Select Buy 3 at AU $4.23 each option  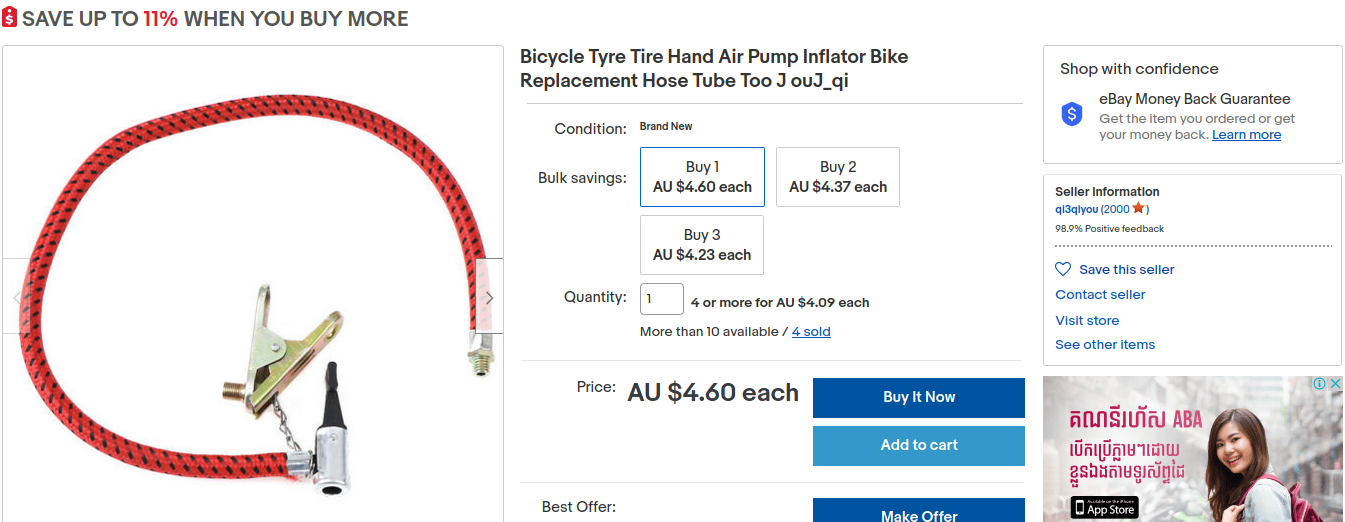coord(702,245)
